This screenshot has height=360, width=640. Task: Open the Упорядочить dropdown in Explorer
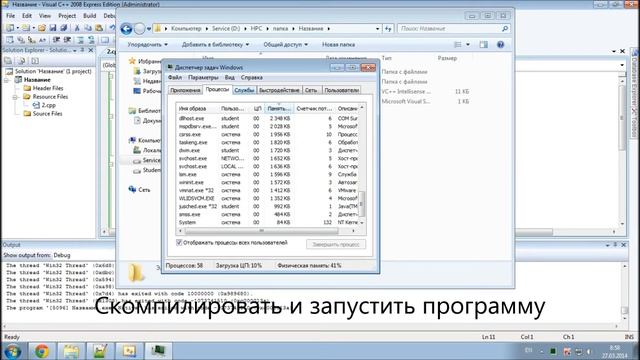(x=147, y=44)
